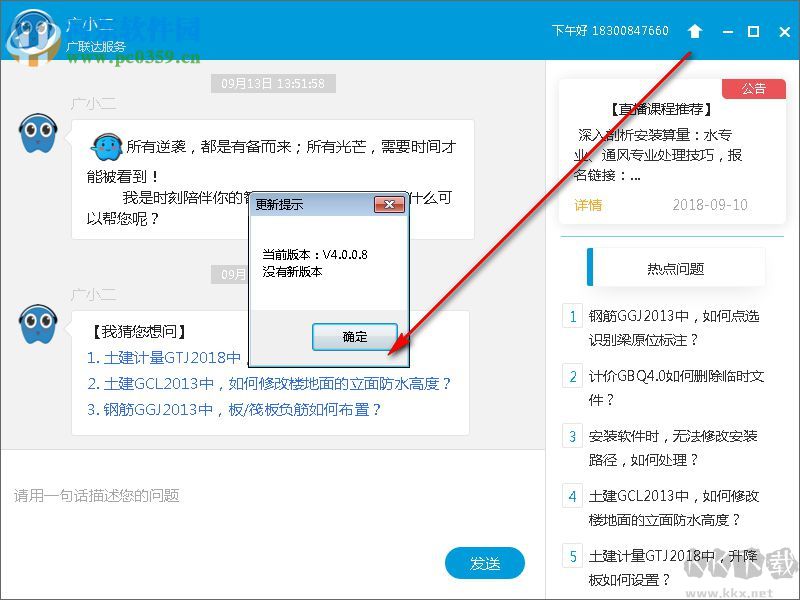Click suggested question 1 土建计量GTJ2018中
800x600 pixels.
pos(164,358)
